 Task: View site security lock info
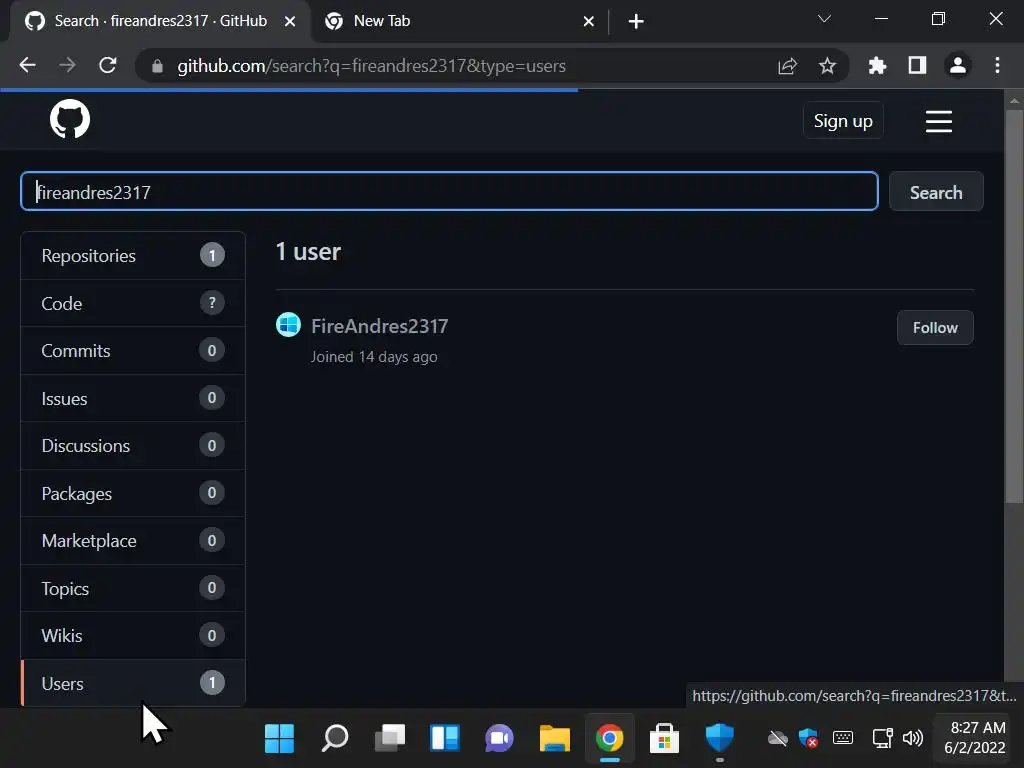click(x=157, y=66)
